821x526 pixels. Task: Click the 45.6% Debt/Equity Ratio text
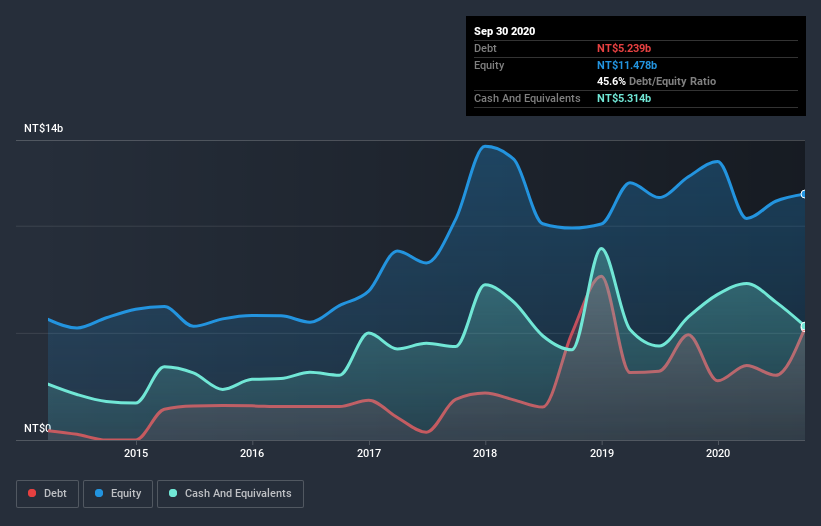click(657, 81)
